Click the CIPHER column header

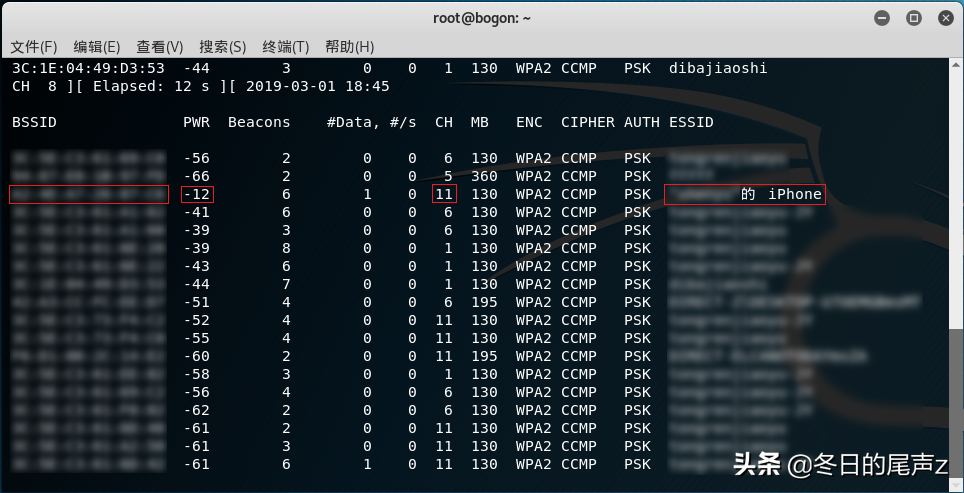point(588,122)
